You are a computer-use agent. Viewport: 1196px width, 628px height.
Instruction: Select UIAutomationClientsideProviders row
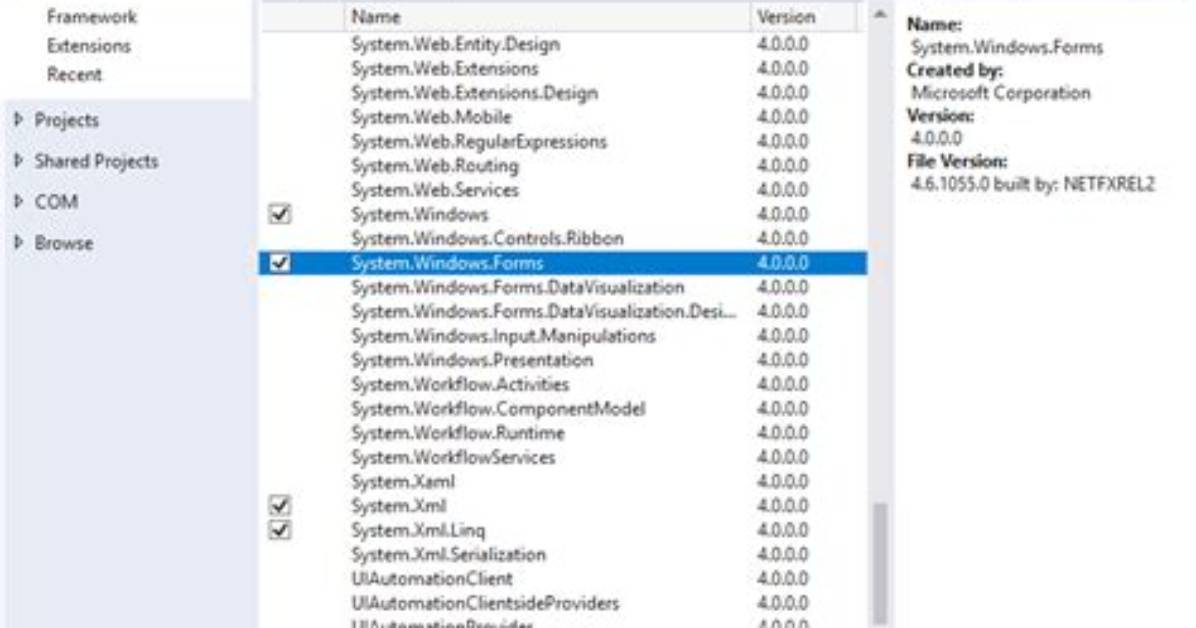(563, 604)
